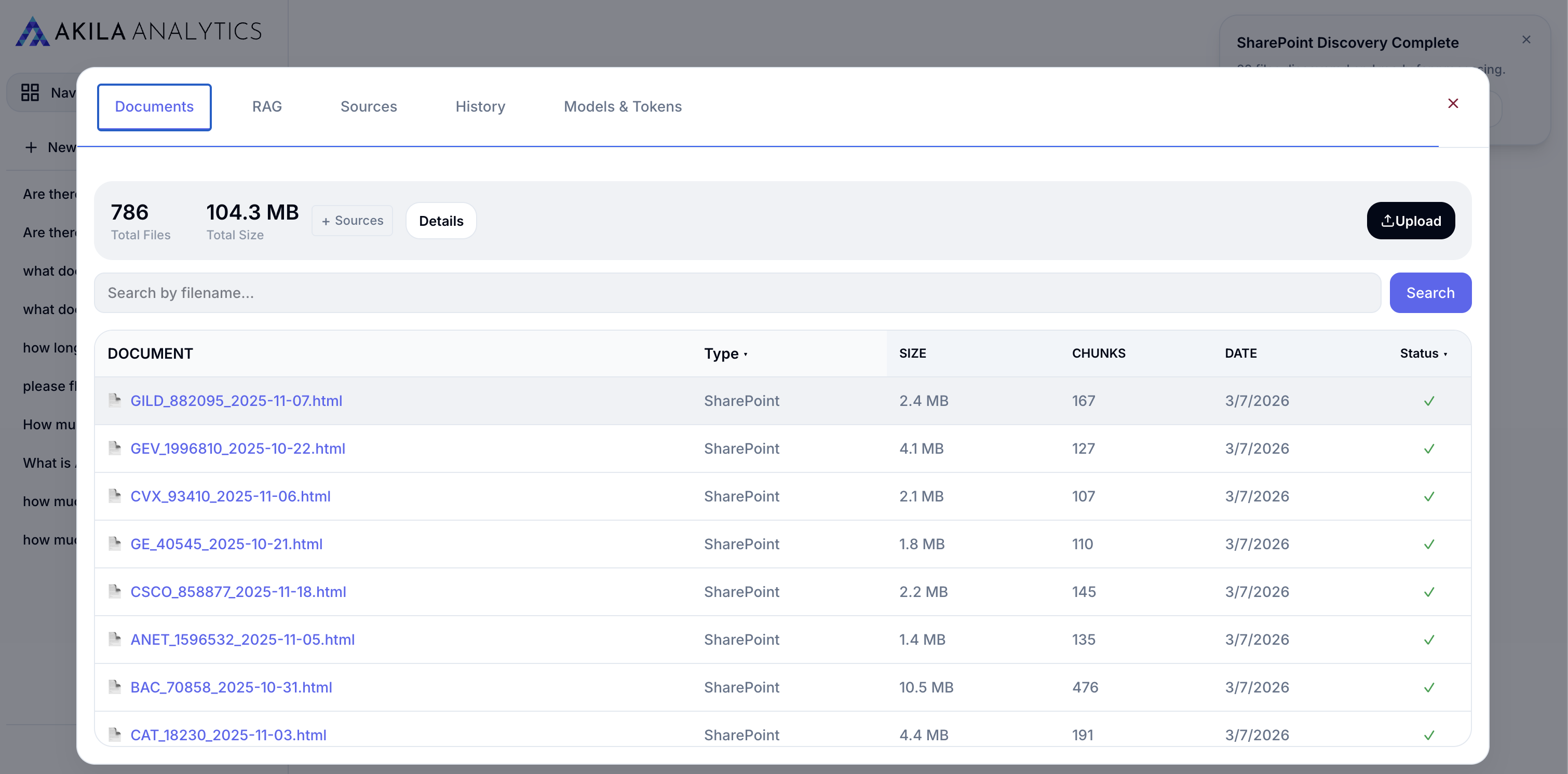Switch to the RAG tab
Image resolution: width=1568 pixels, height=774 pixels.
pyautogui.click(x=266, y=106)
